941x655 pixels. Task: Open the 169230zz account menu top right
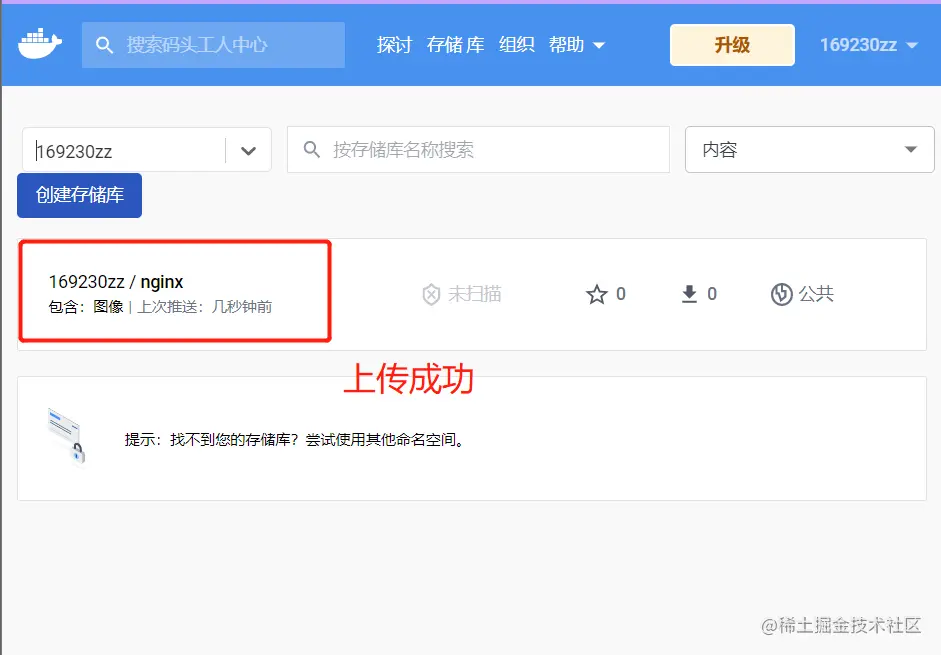tap(868, 44)
